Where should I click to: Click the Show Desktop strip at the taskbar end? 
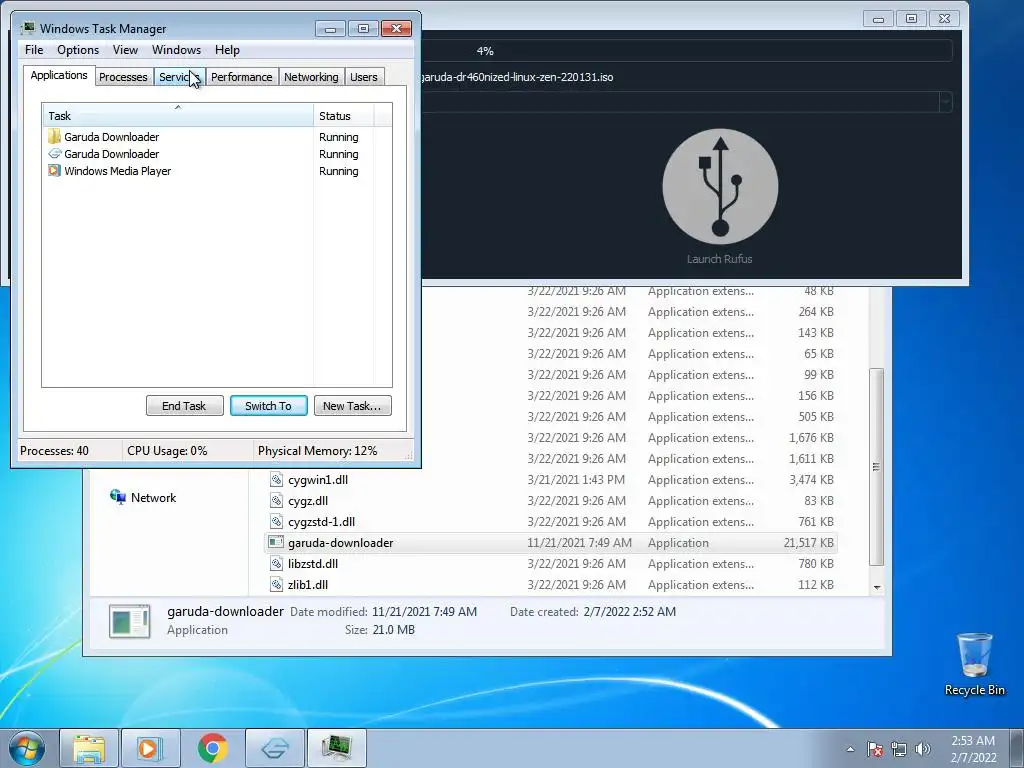[1017, 748]
